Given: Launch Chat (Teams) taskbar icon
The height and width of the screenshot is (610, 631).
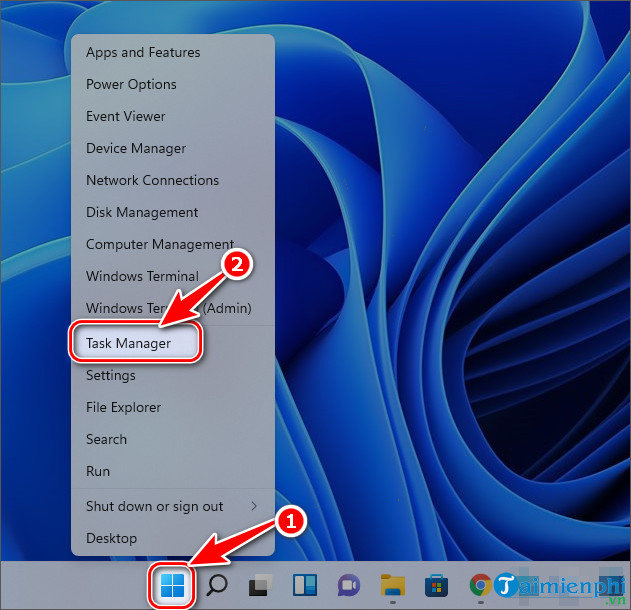Looking at the screenshot, I should tap(349, 585).
